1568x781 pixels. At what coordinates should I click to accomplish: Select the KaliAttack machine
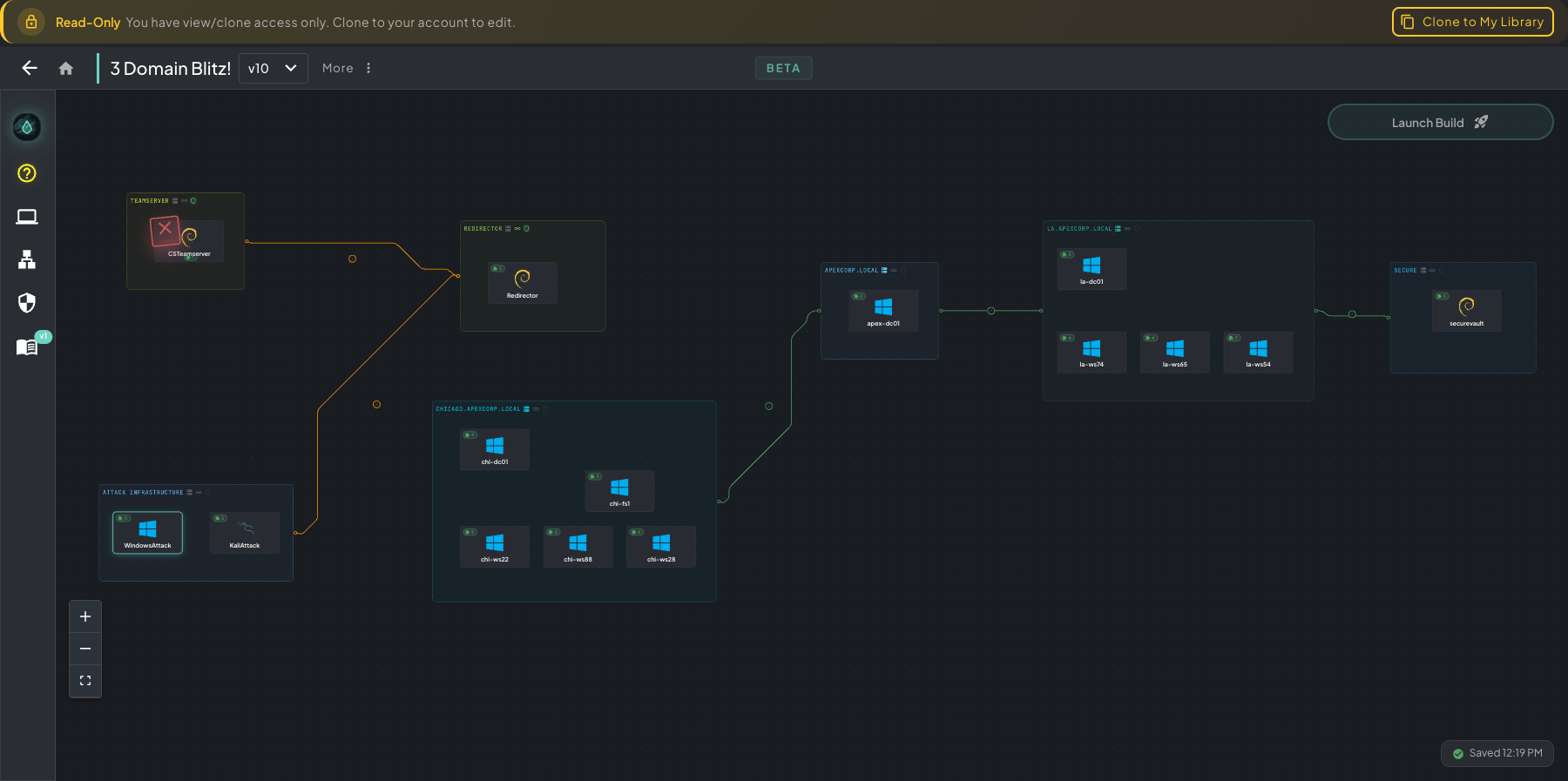coord(245,533)
